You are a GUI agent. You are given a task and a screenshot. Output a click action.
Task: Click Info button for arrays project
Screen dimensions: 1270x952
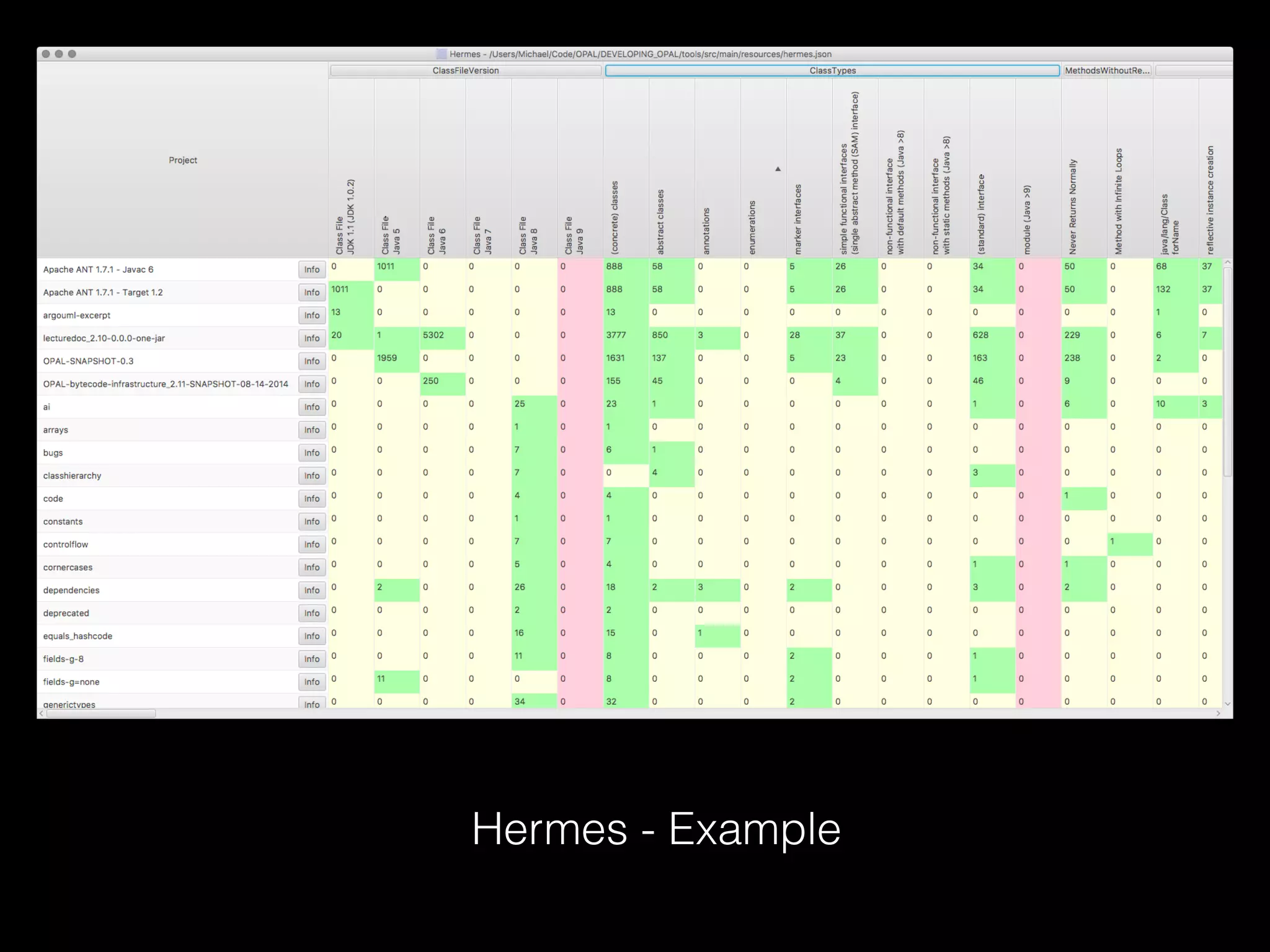pos(312,430)
